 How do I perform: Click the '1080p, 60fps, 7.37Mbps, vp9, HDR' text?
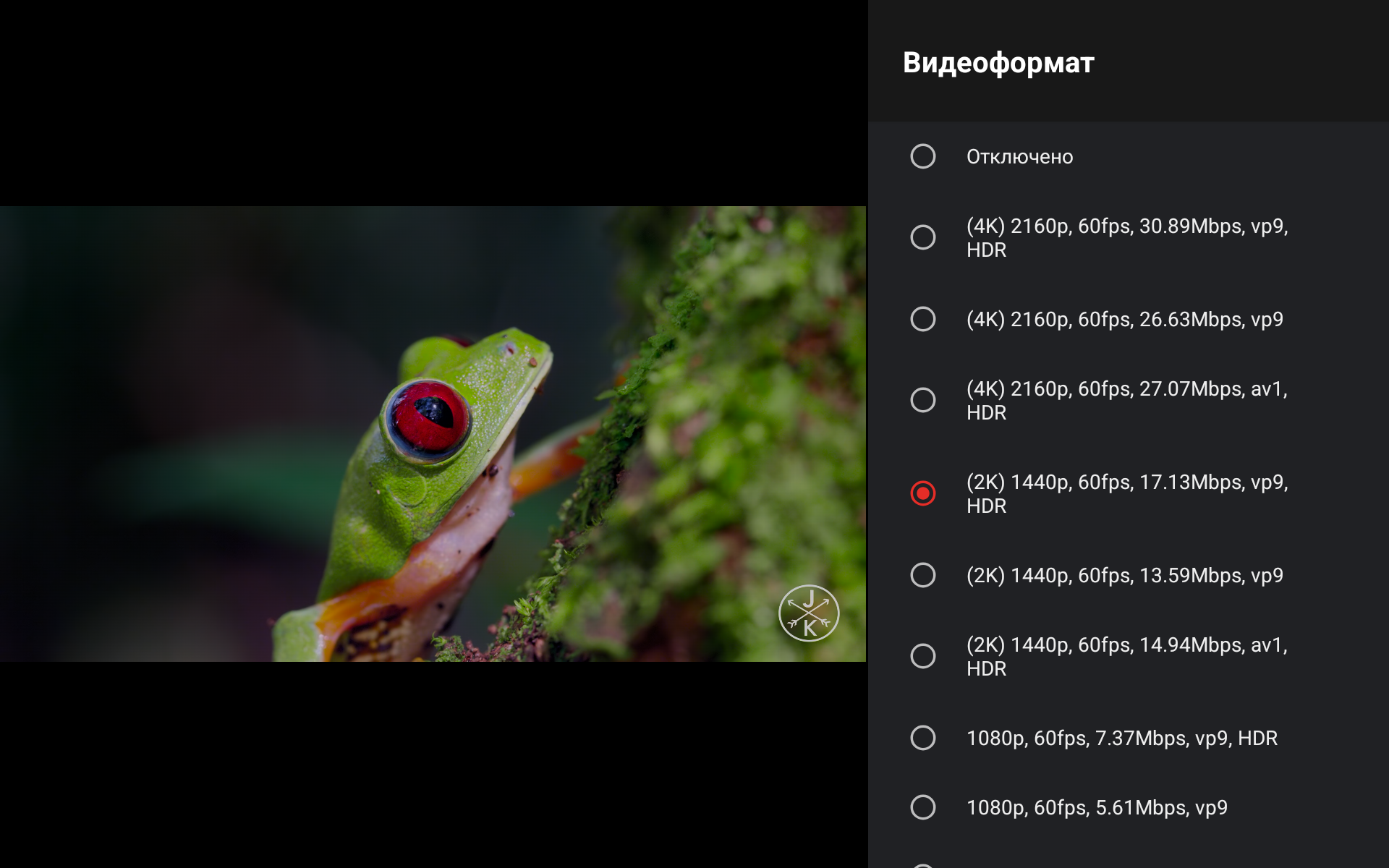pos(1122,739)
